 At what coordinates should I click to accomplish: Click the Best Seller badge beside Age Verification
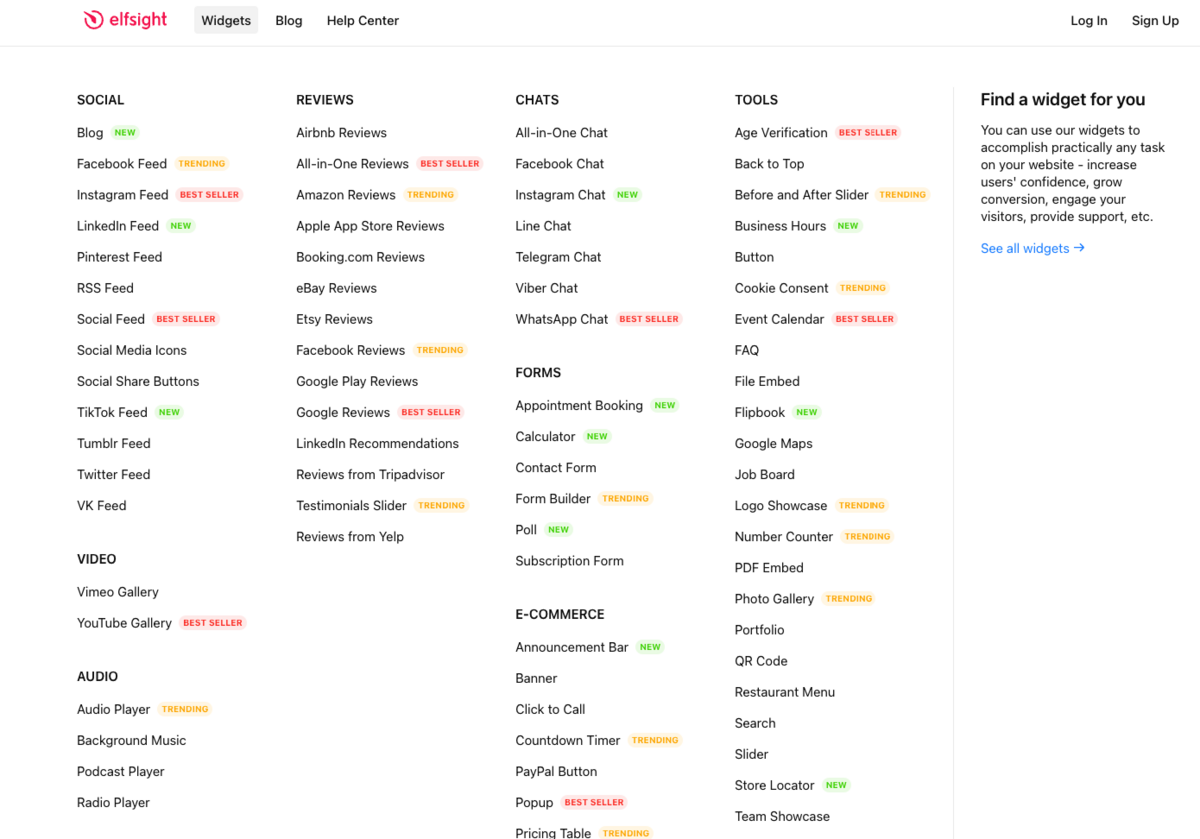click(x=868, y=133)
